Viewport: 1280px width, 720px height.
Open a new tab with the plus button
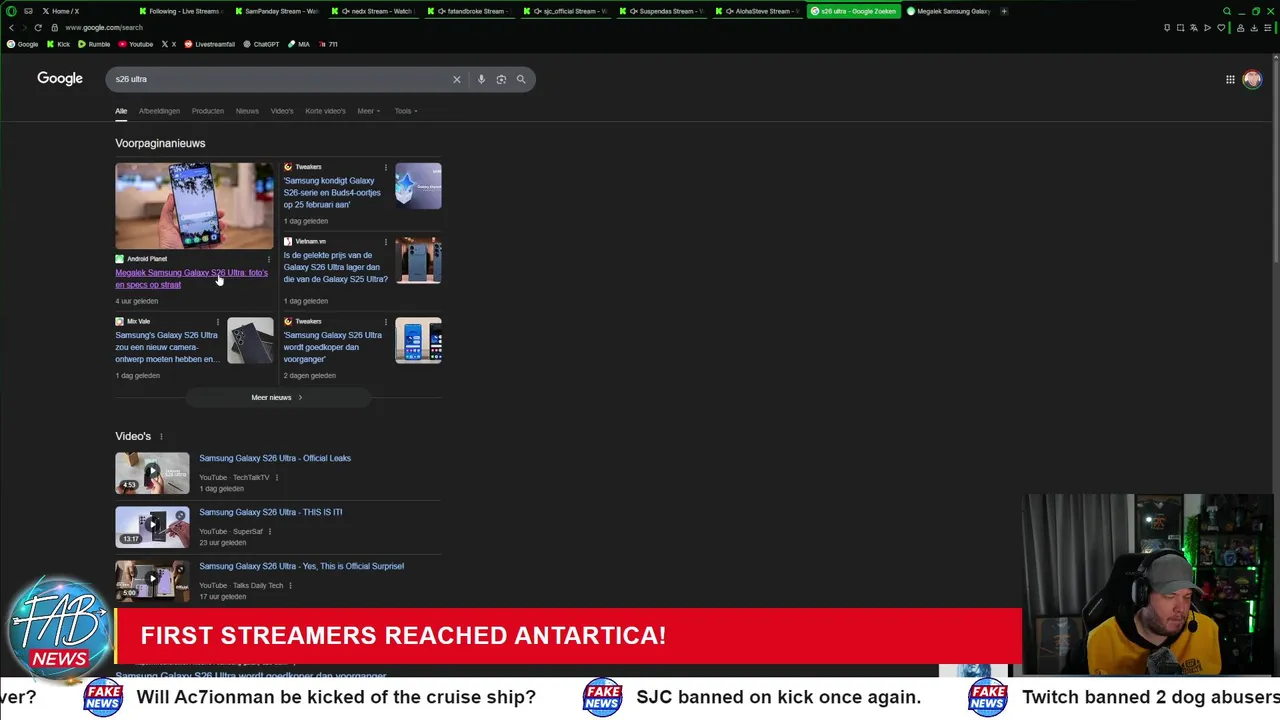[x=1004, y=11]
